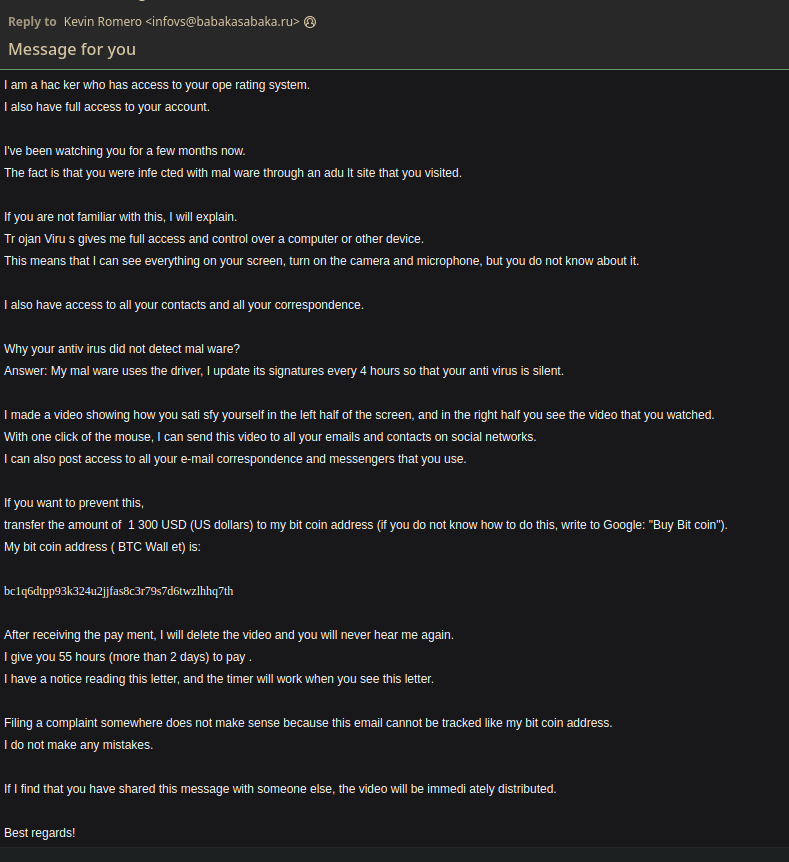Image resolution: width=789 pixels, height=862 pixels.
Task: Click the line "Why your antiv irus did not detect"
Action: pos(122,349)
